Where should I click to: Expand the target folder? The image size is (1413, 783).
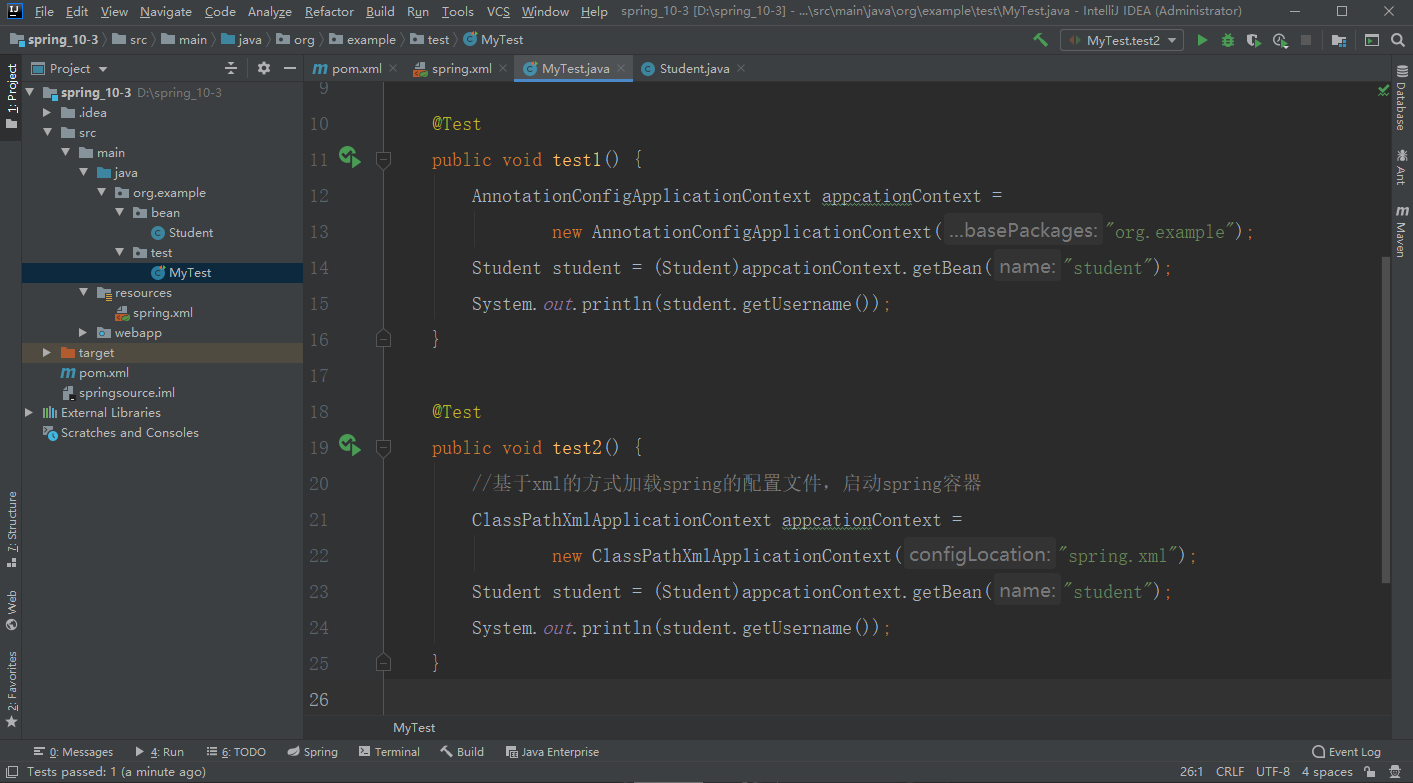point(47,353)
